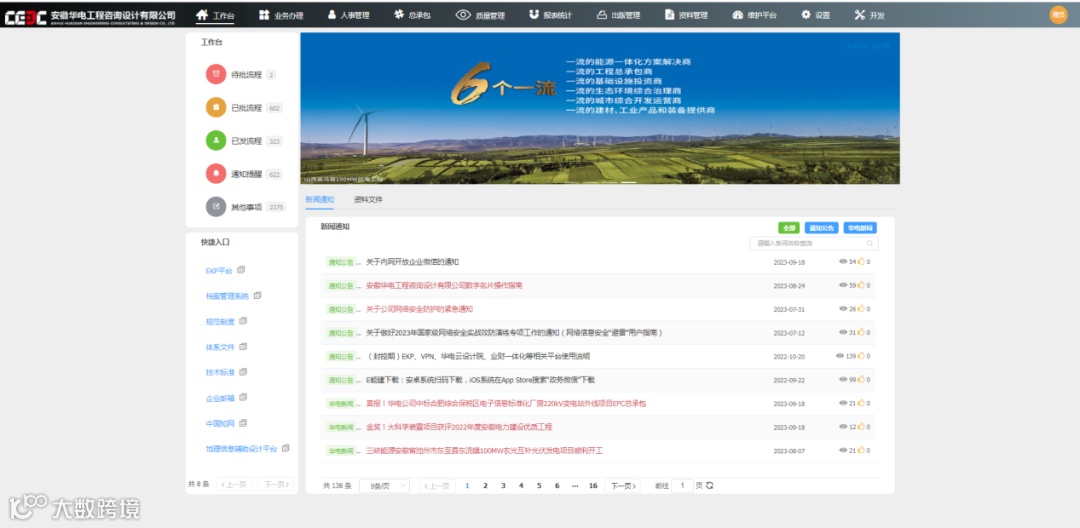The image size is (1080, 528).
Task: Click the open-window icon beside EKP平台
Action: coord(241,270)
